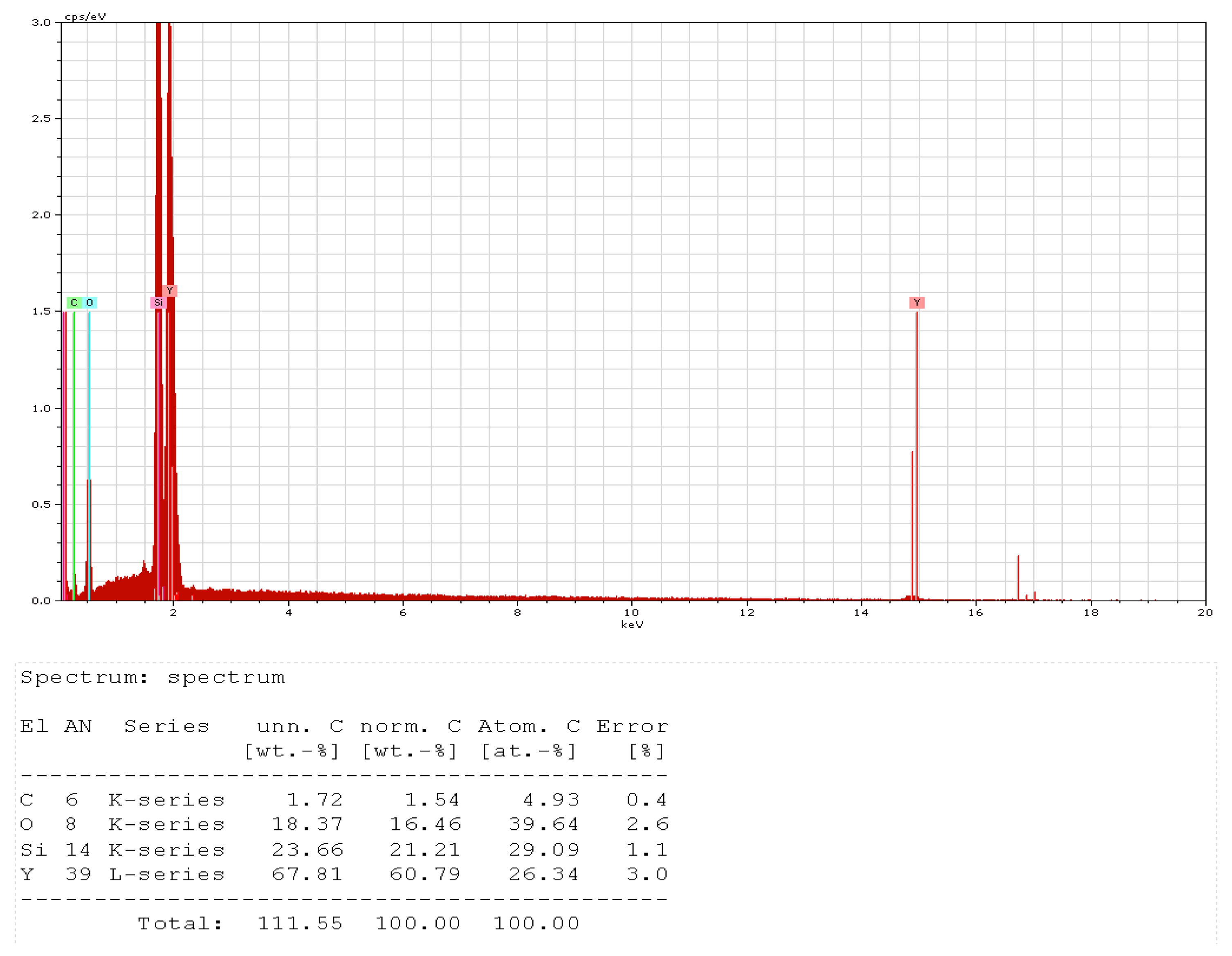The image size is (1232, 956).
Task: Click the Y label near 15 keV
Action: (917, 302)
